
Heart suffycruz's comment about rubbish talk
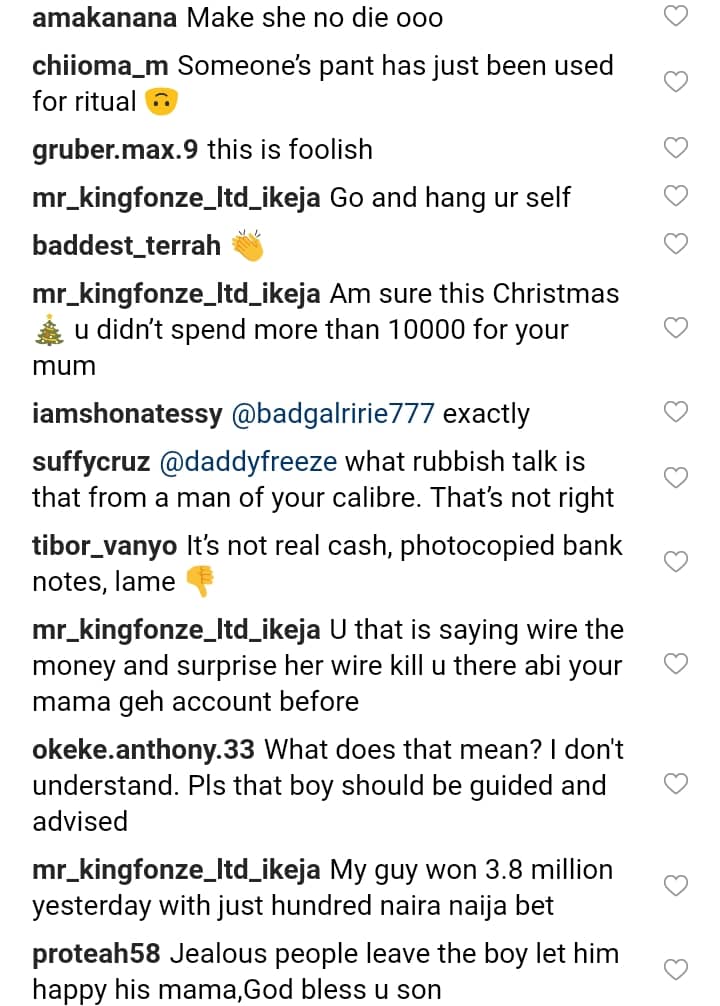pos(677,478)
